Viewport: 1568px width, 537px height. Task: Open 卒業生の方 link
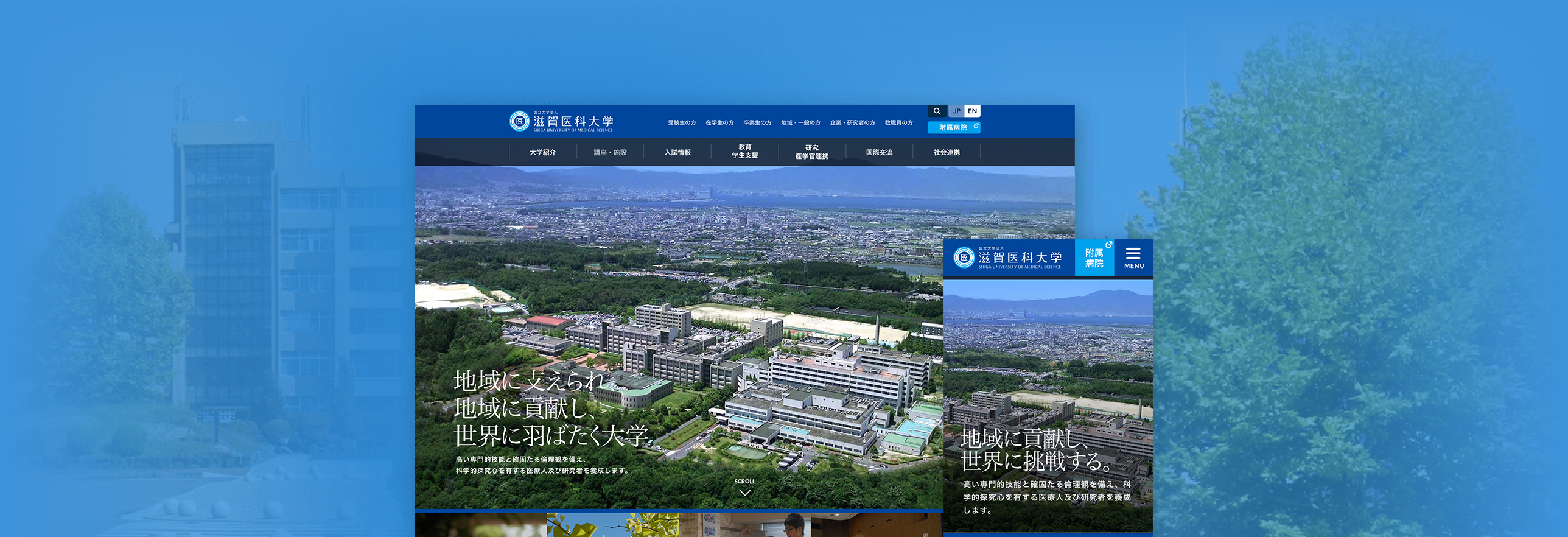click(x=757, y=122)
